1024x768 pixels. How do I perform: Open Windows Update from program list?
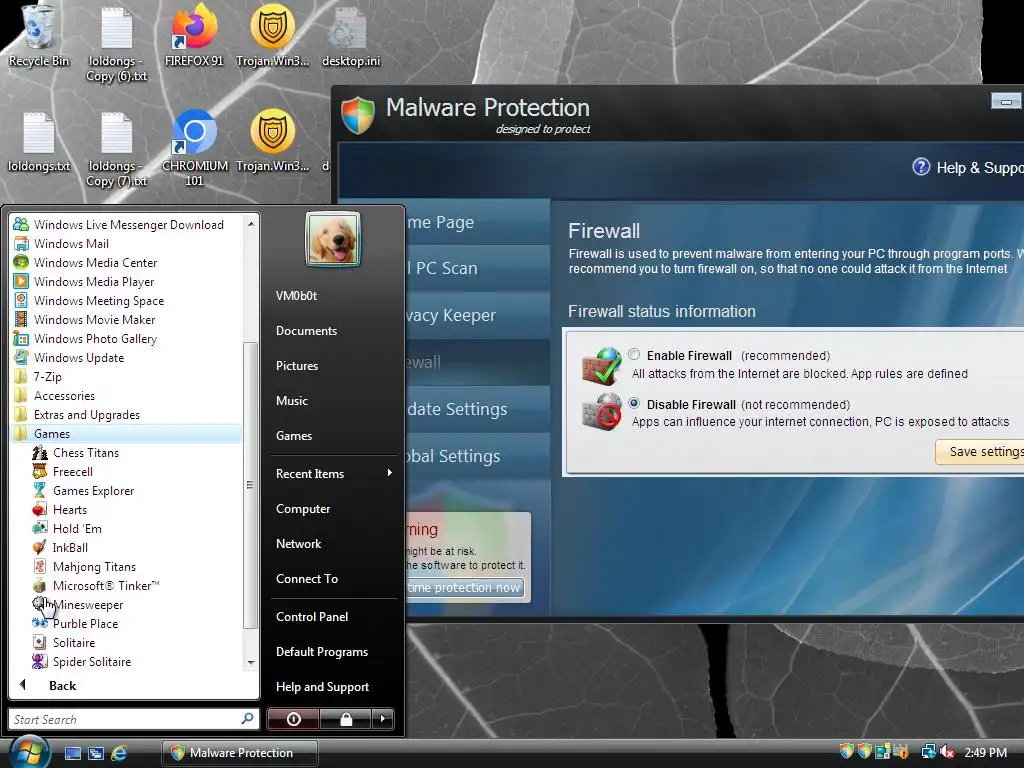78,357
